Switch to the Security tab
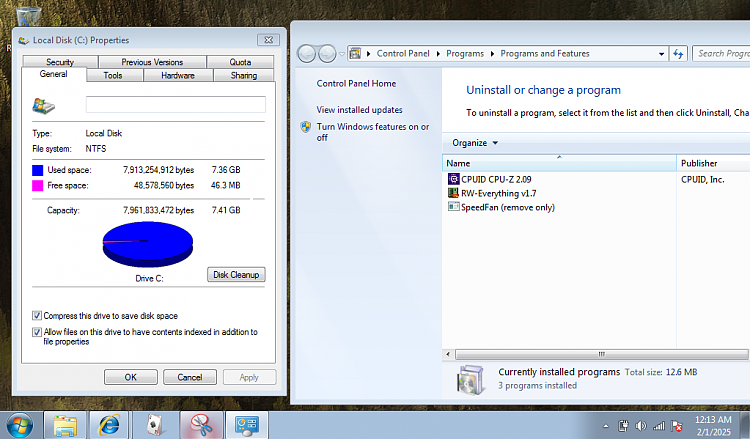The width and height of the screenshot is (750, 439). tap(60, 62)
